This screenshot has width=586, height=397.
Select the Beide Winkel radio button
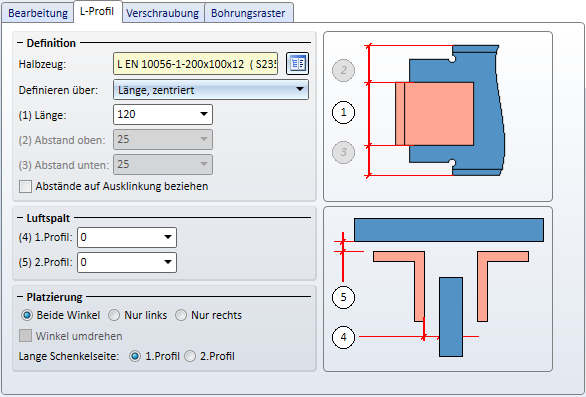pos(27,315)
